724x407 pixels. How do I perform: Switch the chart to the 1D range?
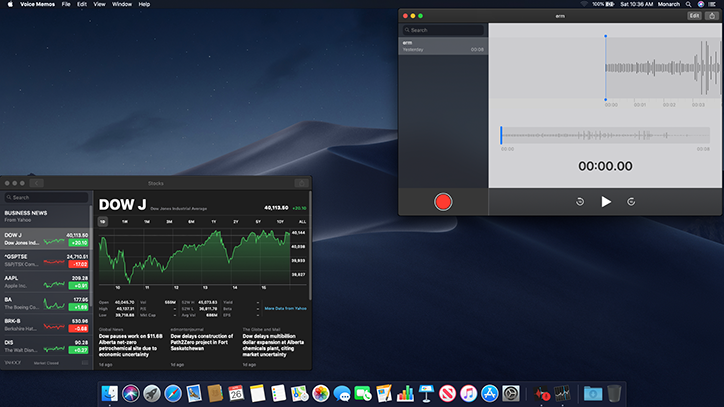click(x=103, y=222)
